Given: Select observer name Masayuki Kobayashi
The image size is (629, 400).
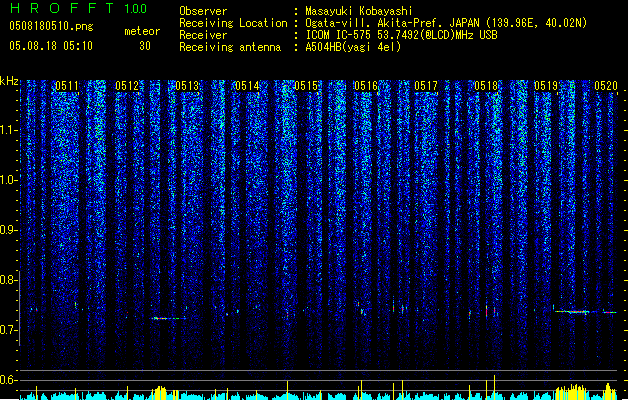Looking at the screenshot, I should [359, 11].
